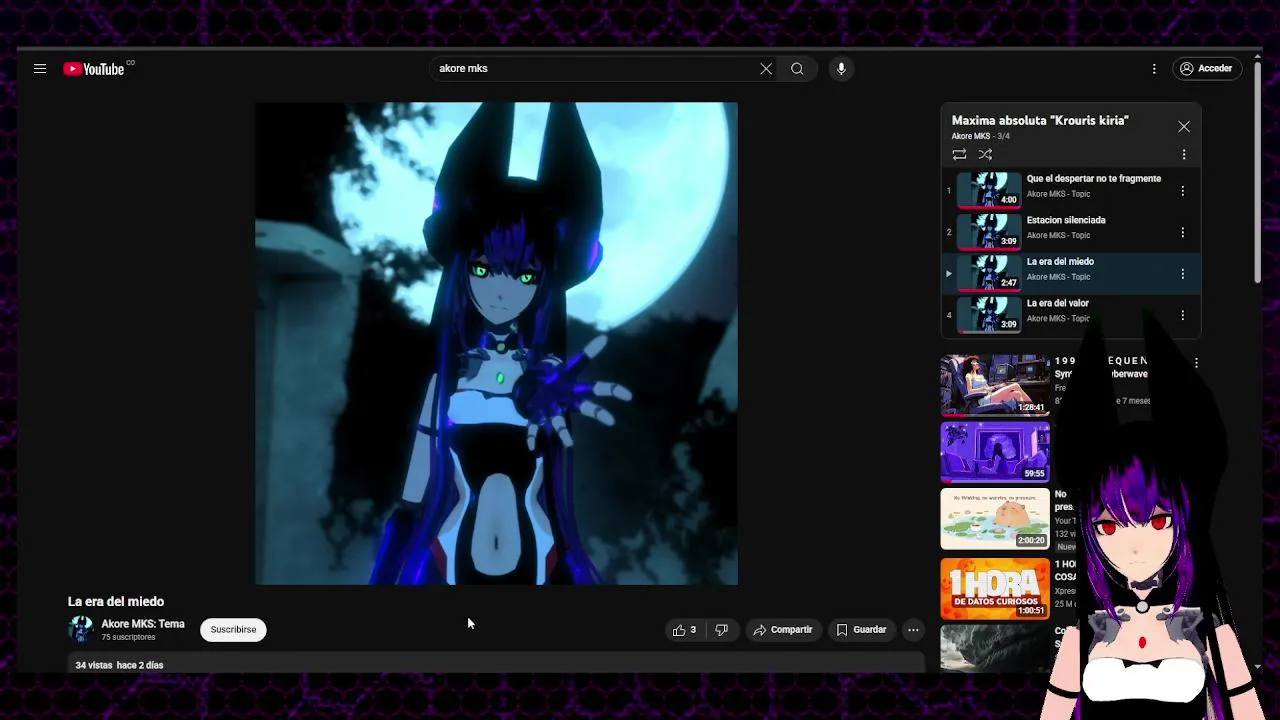
Task: Clear the search box with X icon
Action: click(766, 69)
